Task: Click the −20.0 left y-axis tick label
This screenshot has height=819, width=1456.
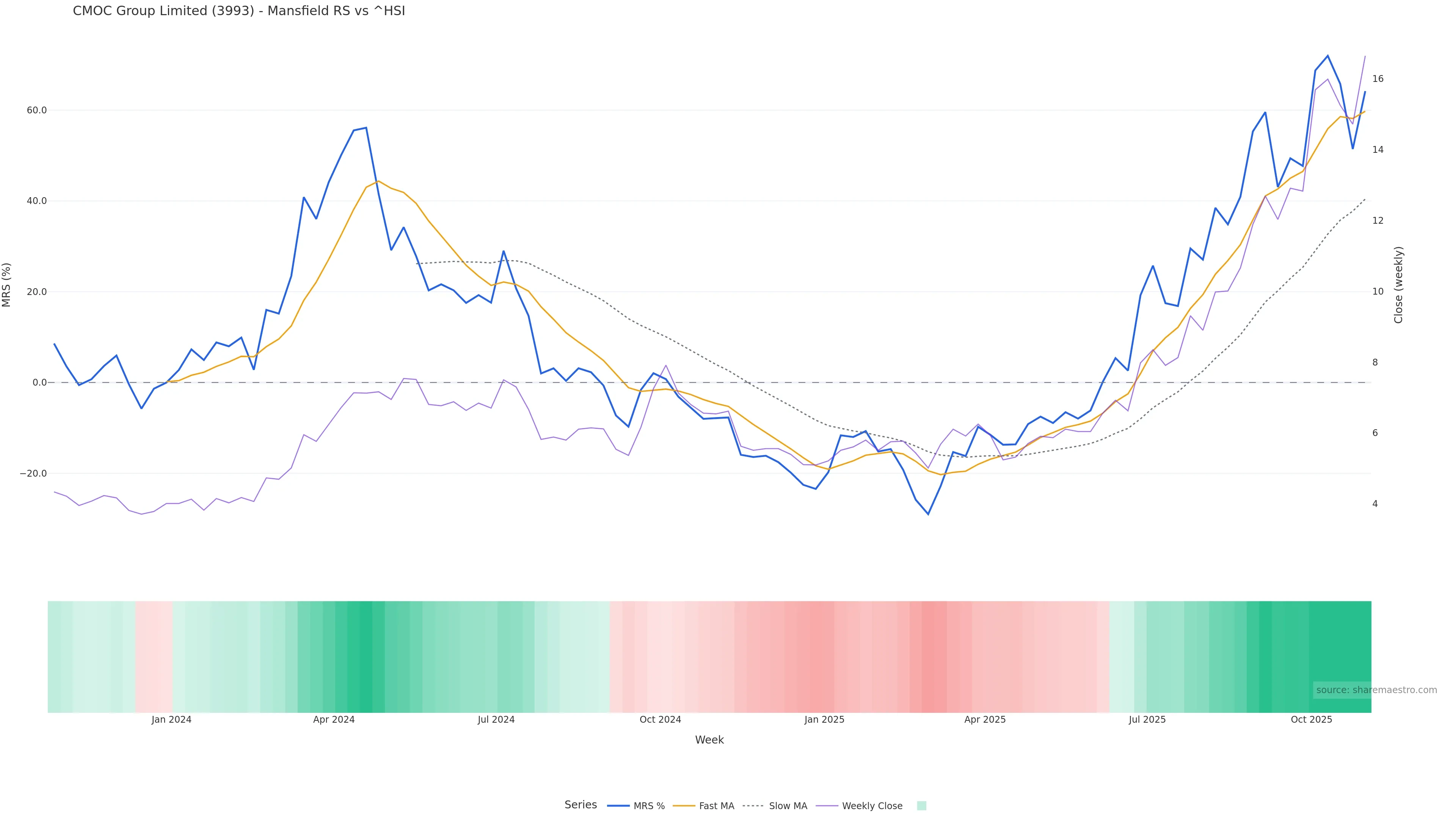Action: pyautogui.click(x=33, y=474)
